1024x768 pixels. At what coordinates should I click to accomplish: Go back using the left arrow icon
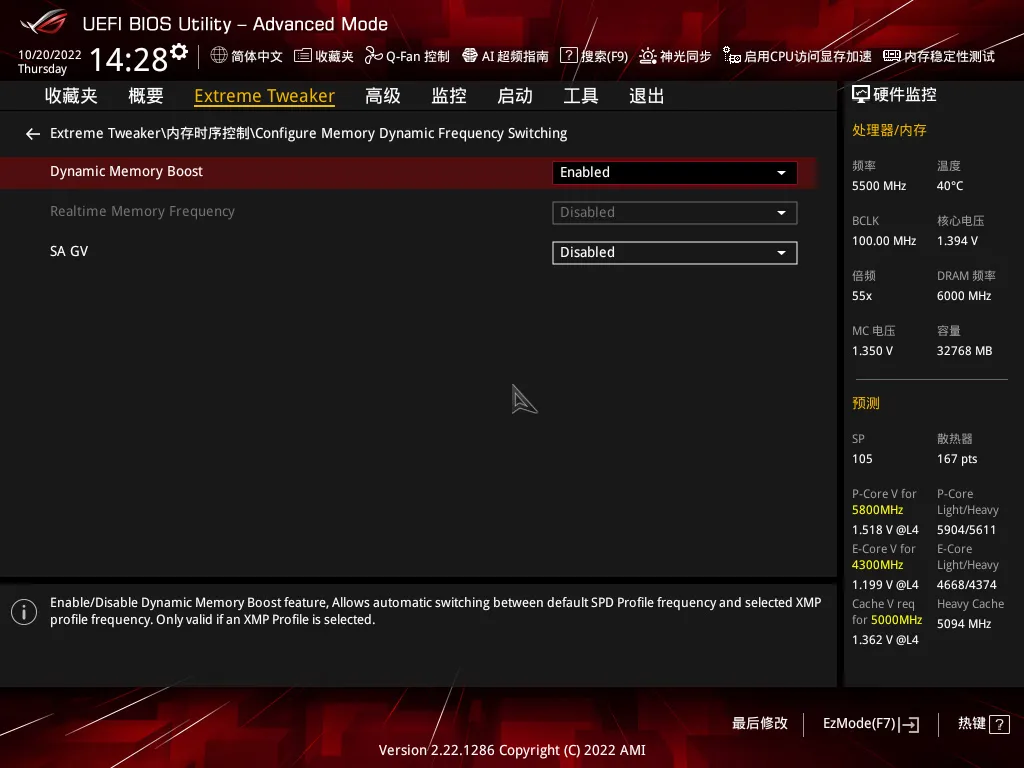point(33,134)
